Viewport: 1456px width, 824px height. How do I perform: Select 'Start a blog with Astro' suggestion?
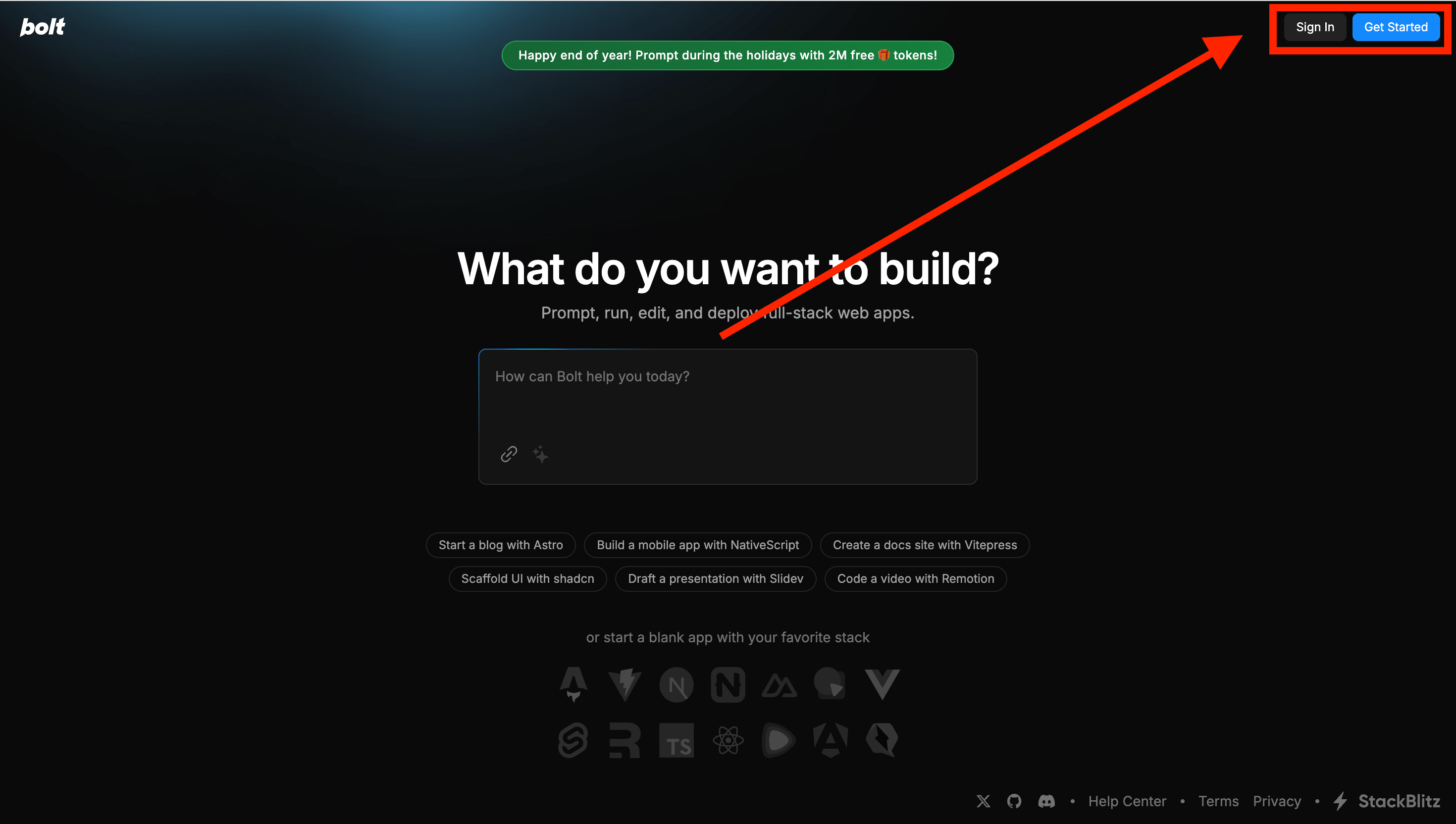coord(501,545)
